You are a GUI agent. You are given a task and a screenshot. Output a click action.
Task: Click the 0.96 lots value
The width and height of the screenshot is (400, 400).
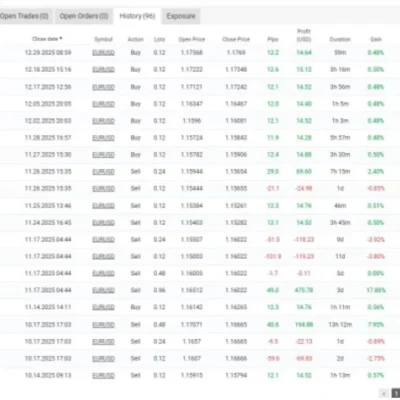coord(159,290)
